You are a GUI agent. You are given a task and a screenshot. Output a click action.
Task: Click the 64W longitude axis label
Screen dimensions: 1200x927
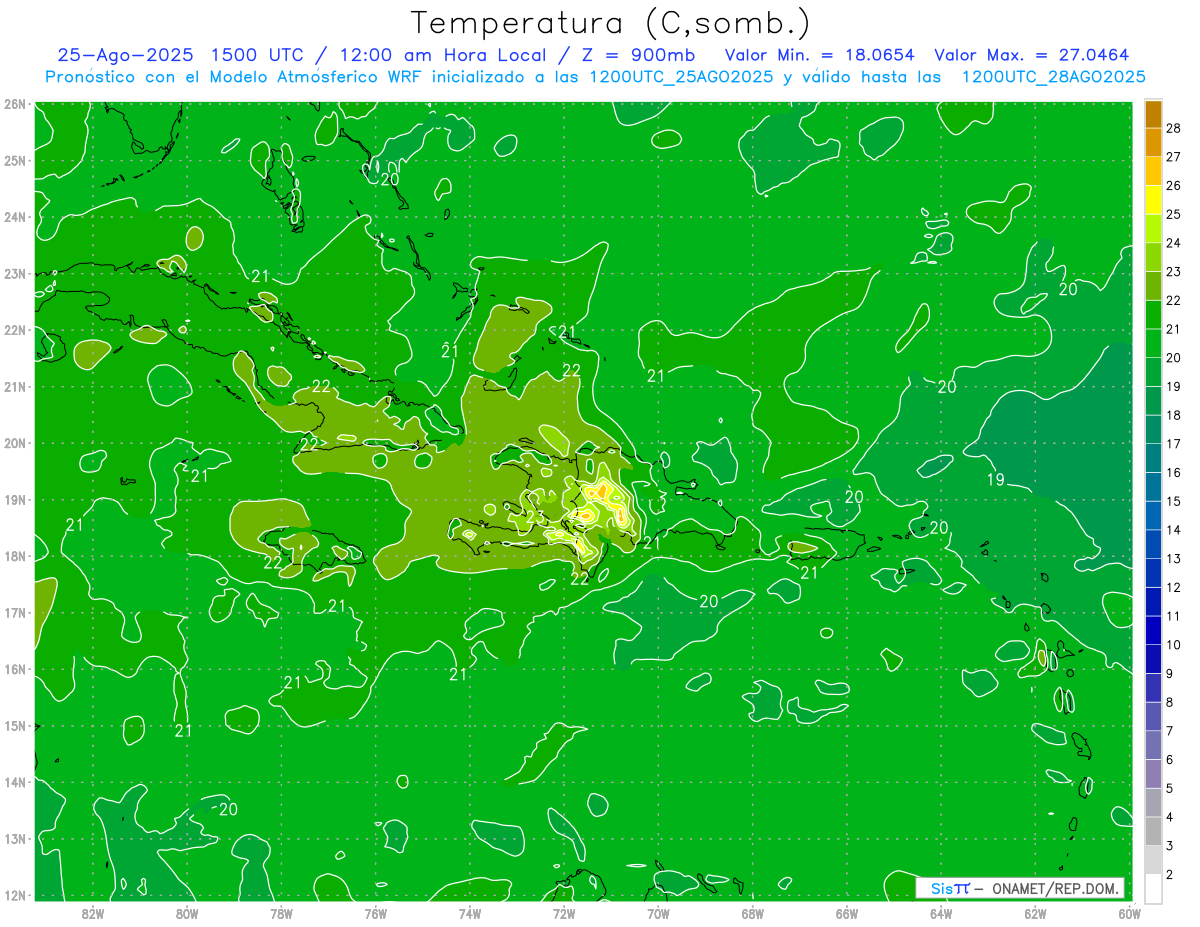pos(941,913)
